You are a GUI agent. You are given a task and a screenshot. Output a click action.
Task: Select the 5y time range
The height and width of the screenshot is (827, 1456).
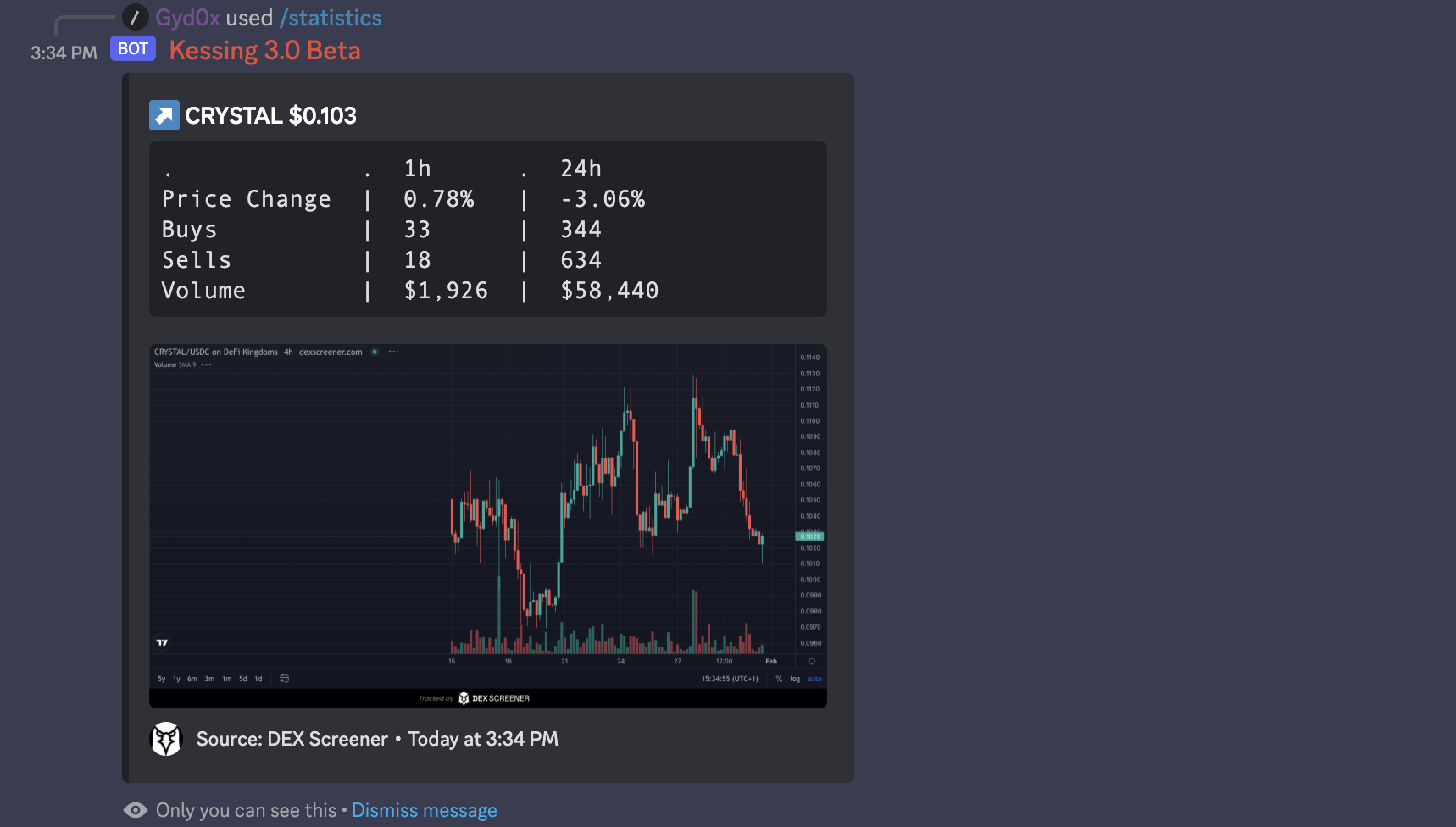[162, 679]
